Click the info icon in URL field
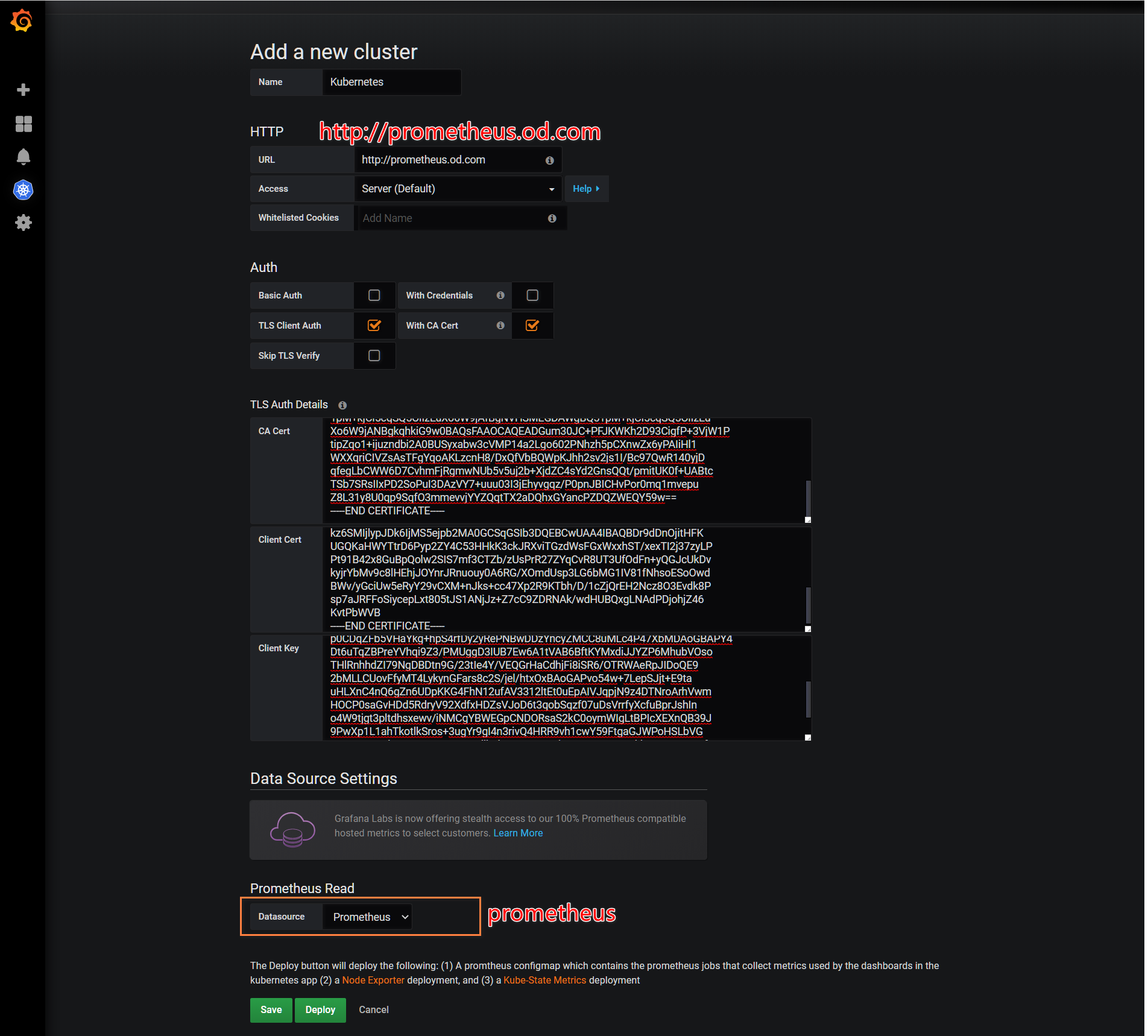 pyautogui.click(x=549, y=160)
